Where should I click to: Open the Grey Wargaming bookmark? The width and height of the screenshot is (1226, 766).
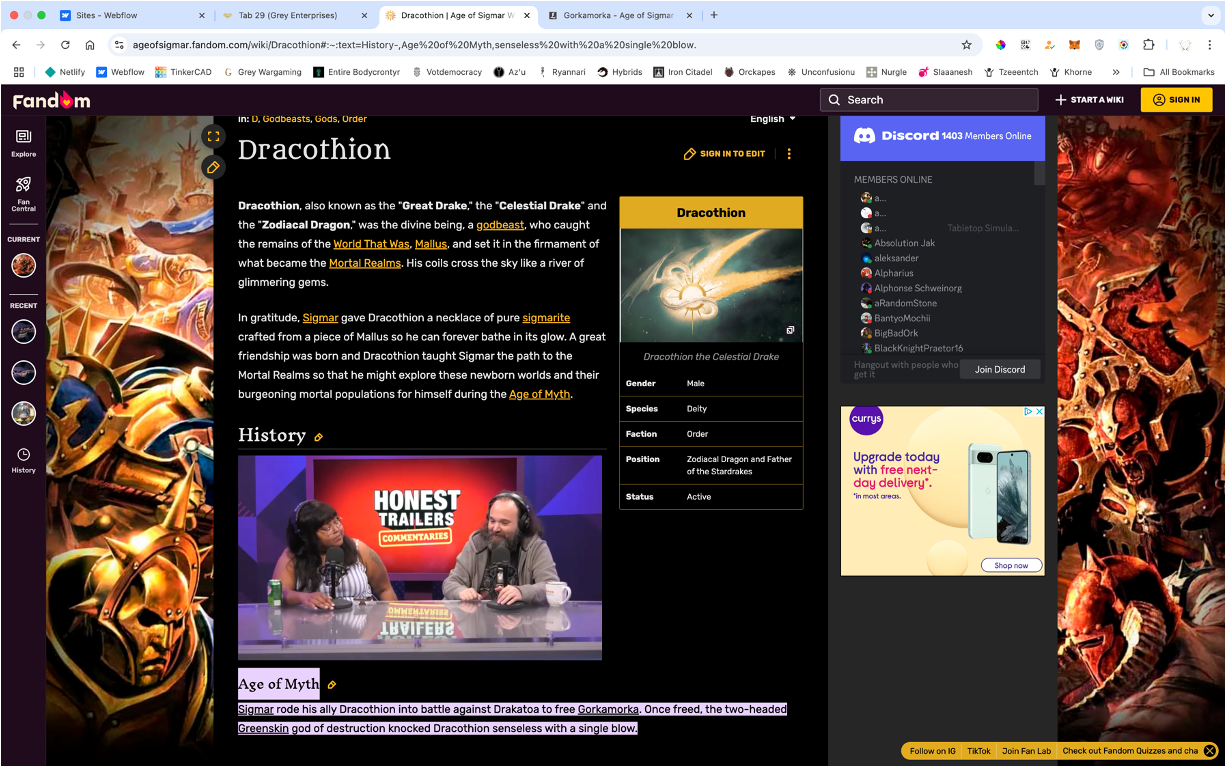(x=262, y=72)
